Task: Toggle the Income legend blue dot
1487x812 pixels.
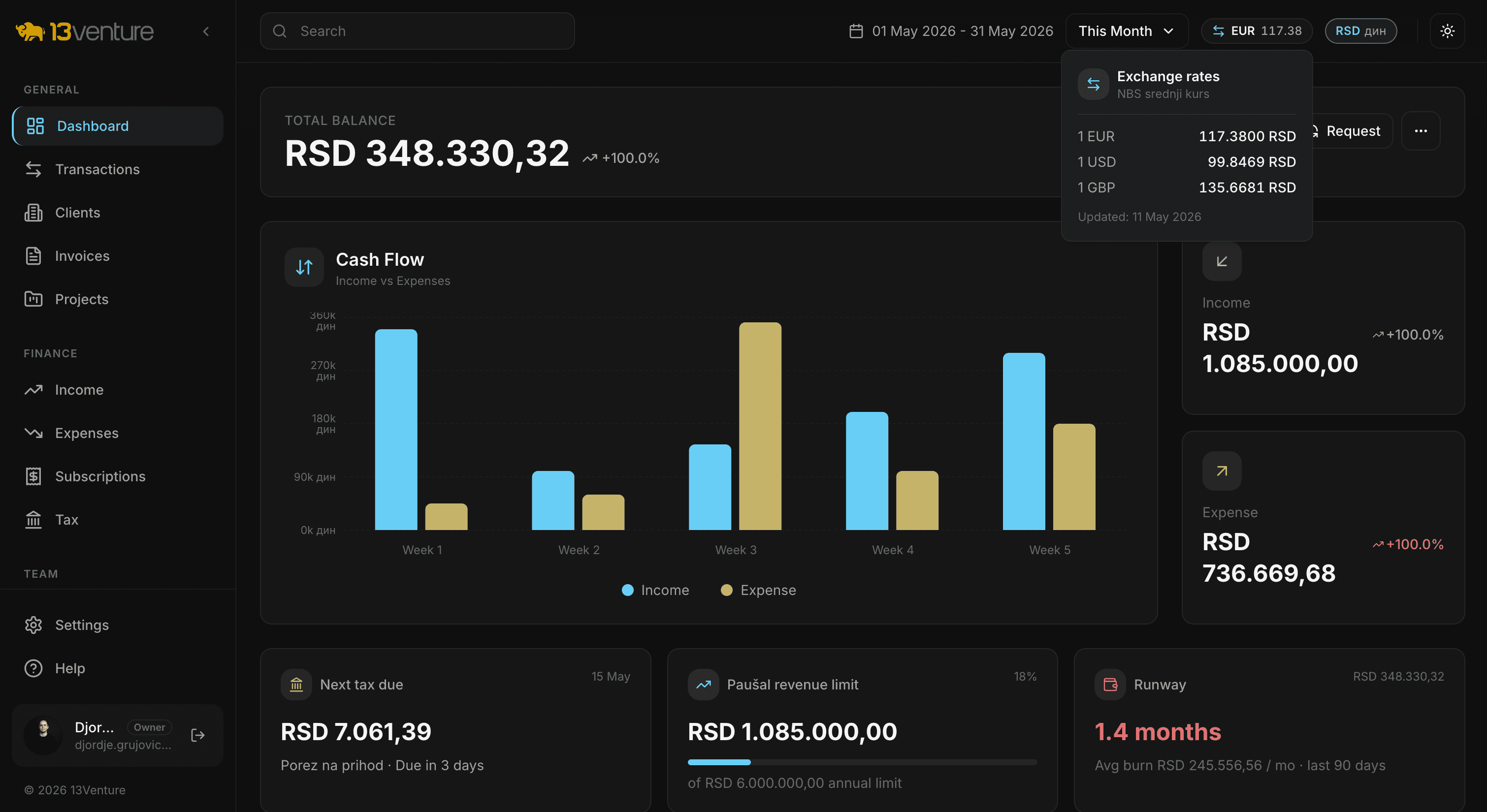Action: click(627, 591)
